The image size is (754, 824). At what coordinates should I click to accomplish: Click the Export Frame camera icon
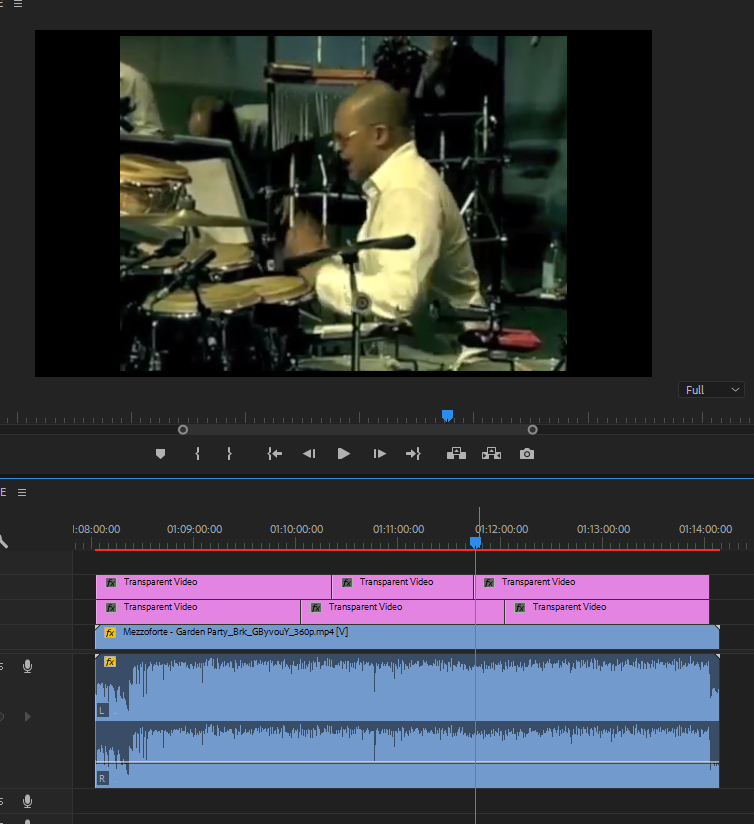click(527, 454)
